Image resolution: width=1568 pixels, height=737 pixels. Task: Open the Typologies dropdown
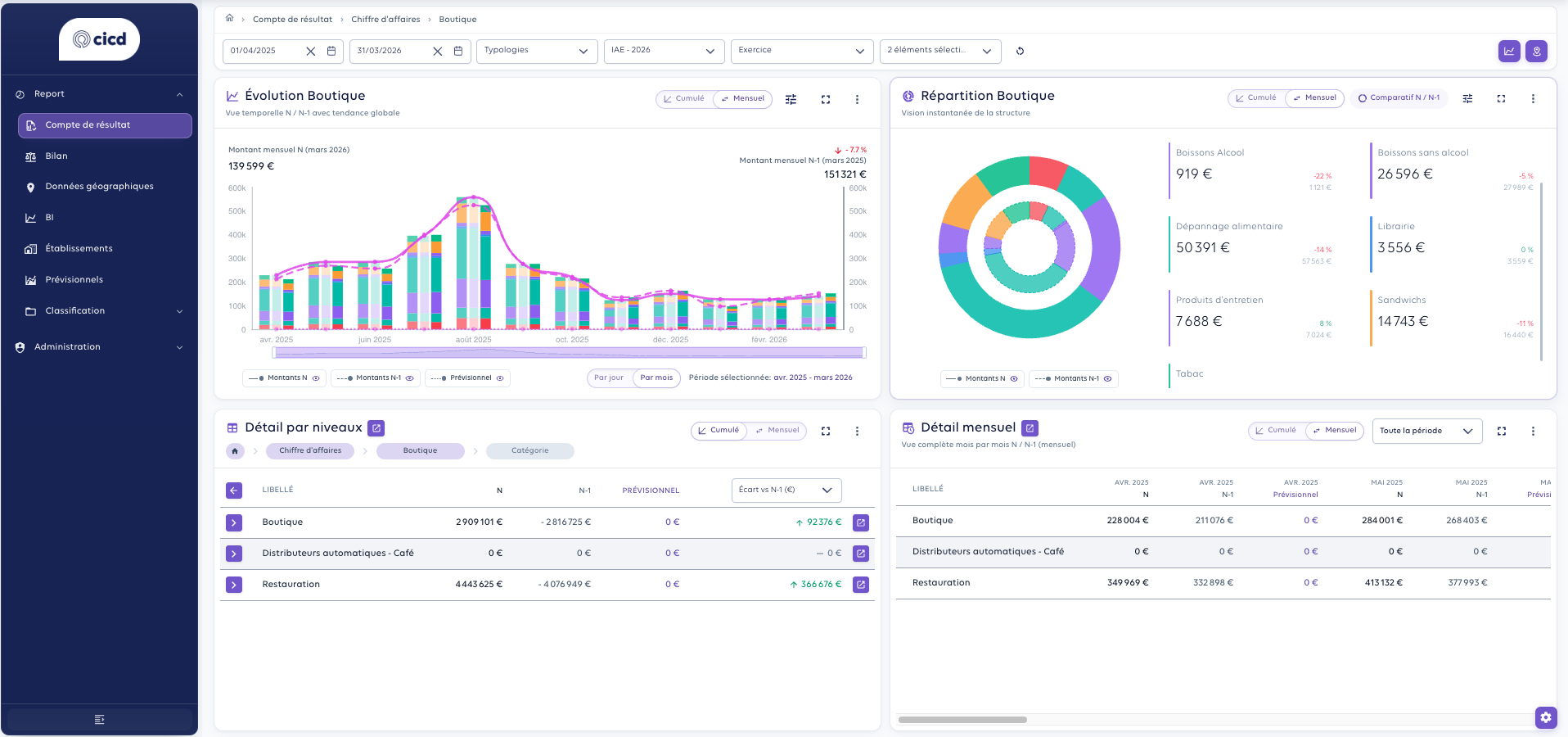(x=536, y=51)
